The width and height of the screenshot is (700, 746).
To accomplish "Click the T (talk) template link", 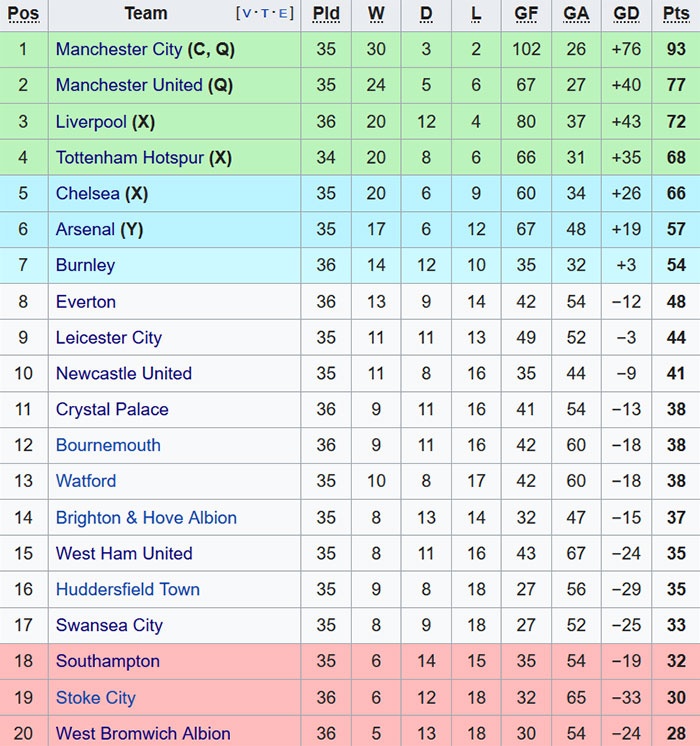I will click(266, 14).
